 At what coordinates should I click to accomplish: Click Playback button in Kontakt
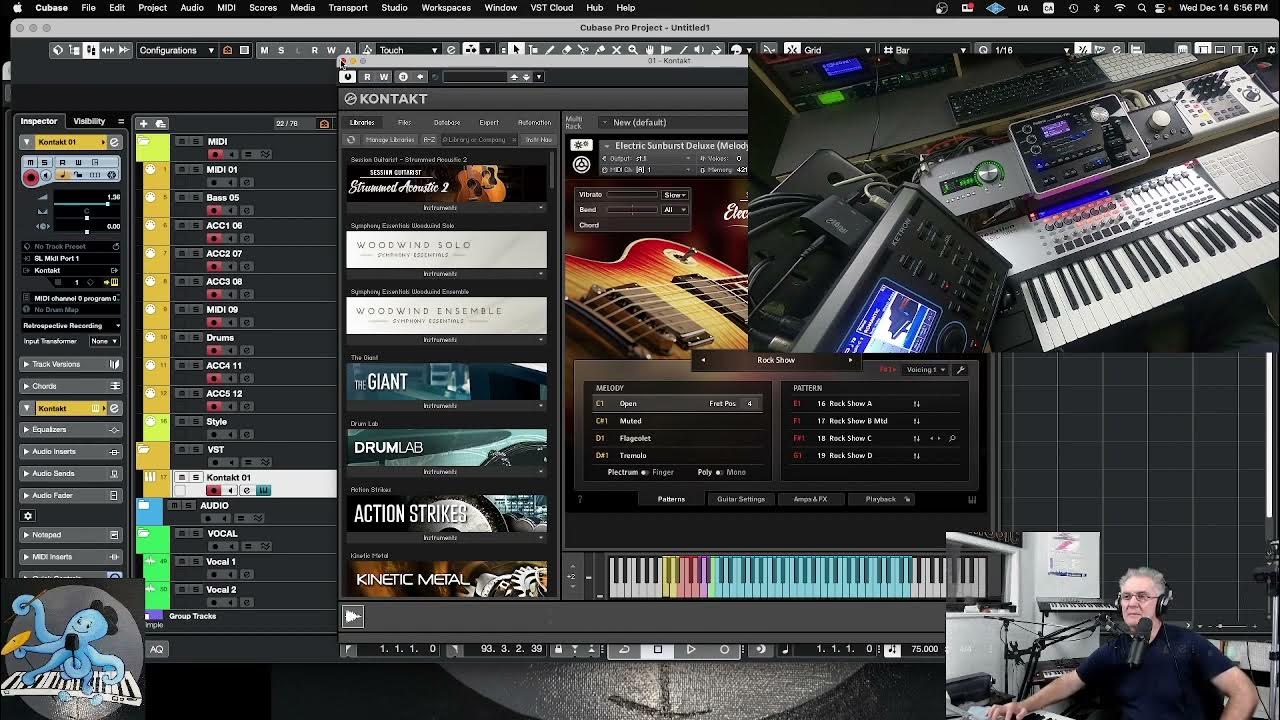881,499
